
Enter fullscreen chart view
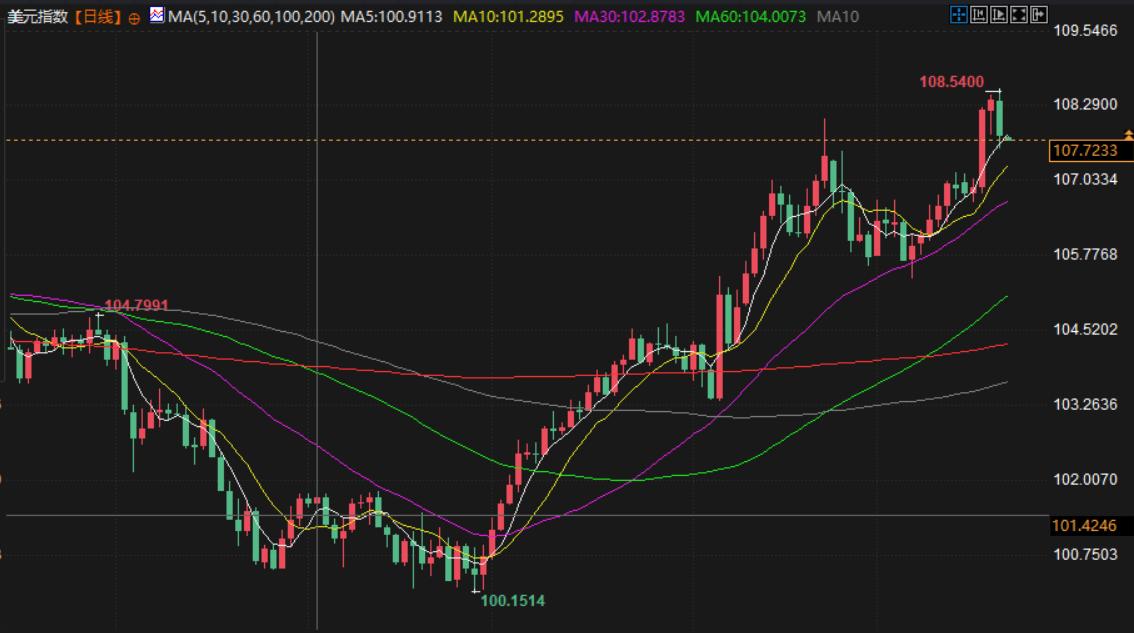coord(1018,14)
